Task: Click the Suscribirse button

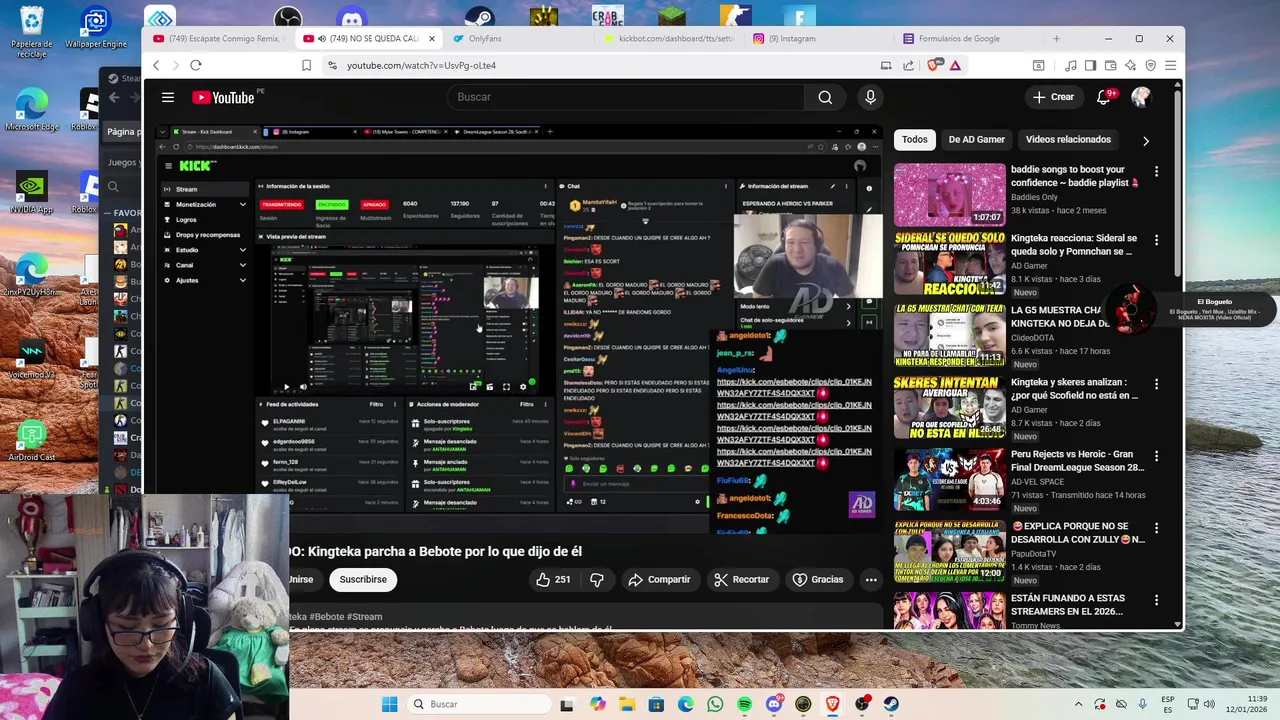Action: coord(363,579)
